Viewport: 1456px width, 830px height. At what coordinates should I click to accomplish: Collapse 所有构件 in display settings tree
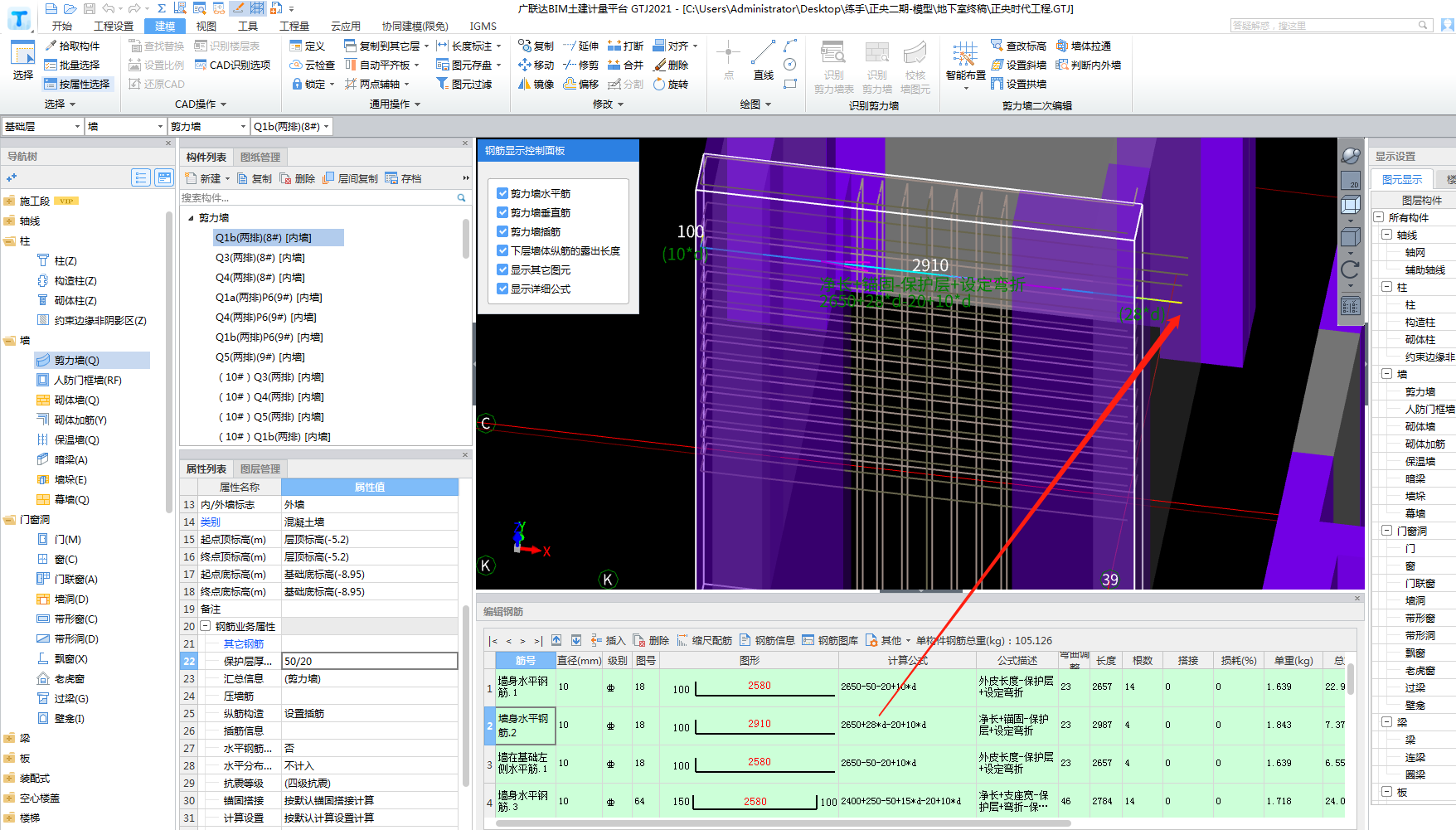(1379, 217)
